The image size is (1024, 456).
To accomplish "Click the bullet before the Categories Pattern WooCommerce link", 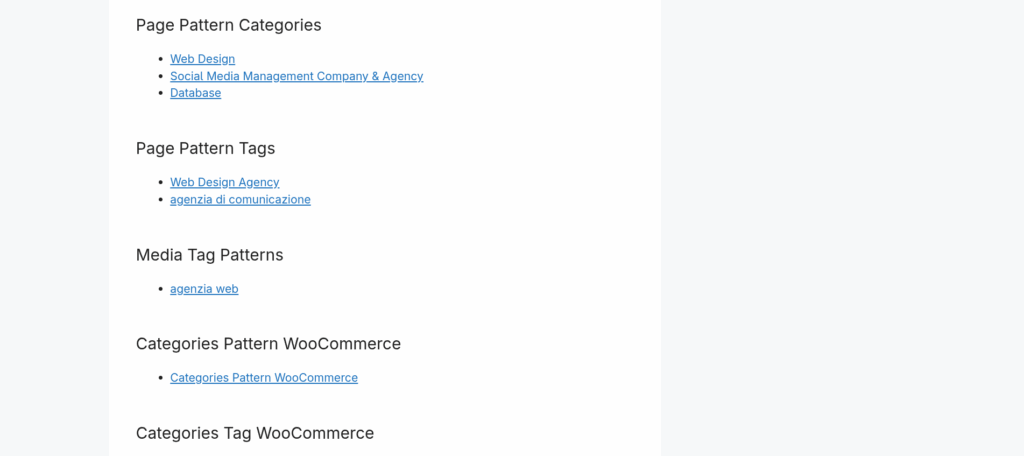I will point(161,378).
